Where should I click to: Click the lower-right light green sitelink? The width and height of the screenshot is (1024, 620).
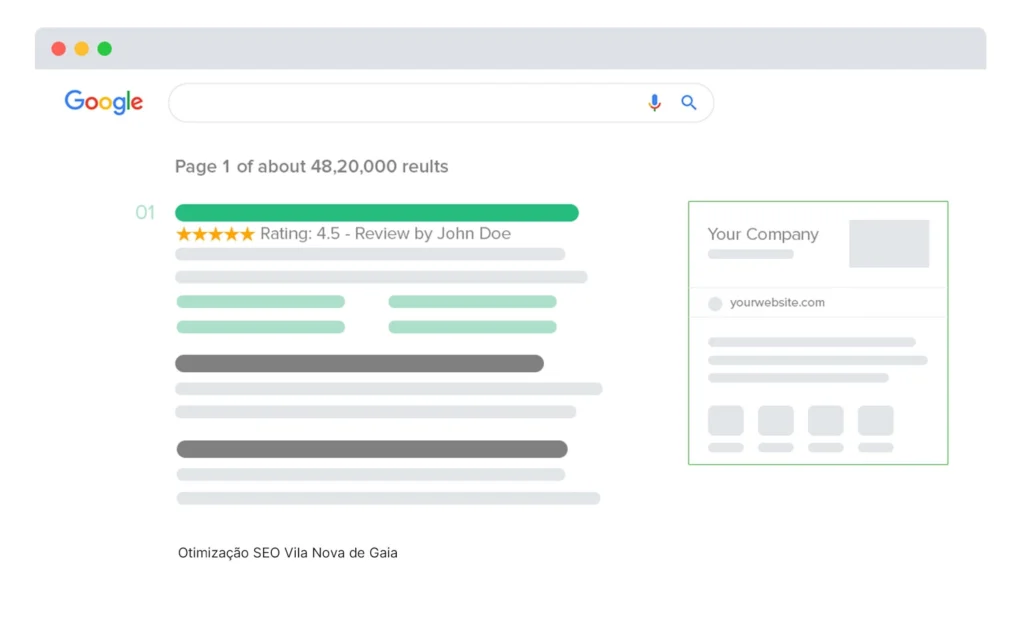pos(472,327)
